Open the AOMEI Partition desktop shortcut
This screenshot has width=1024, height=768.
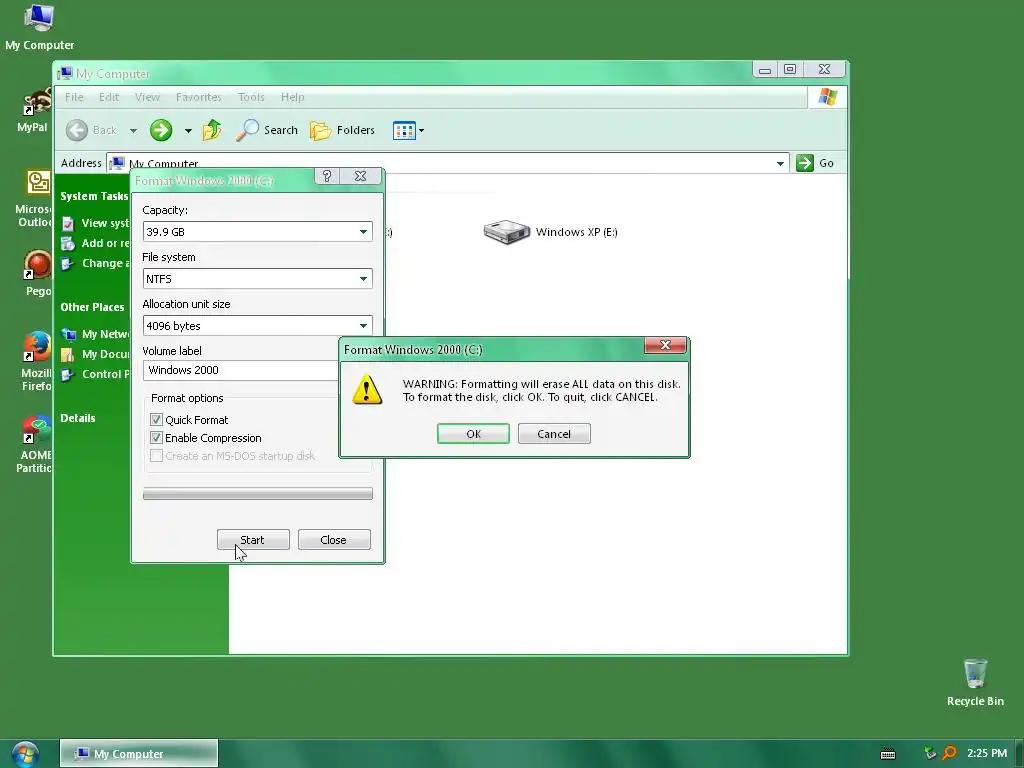[35, 444]
